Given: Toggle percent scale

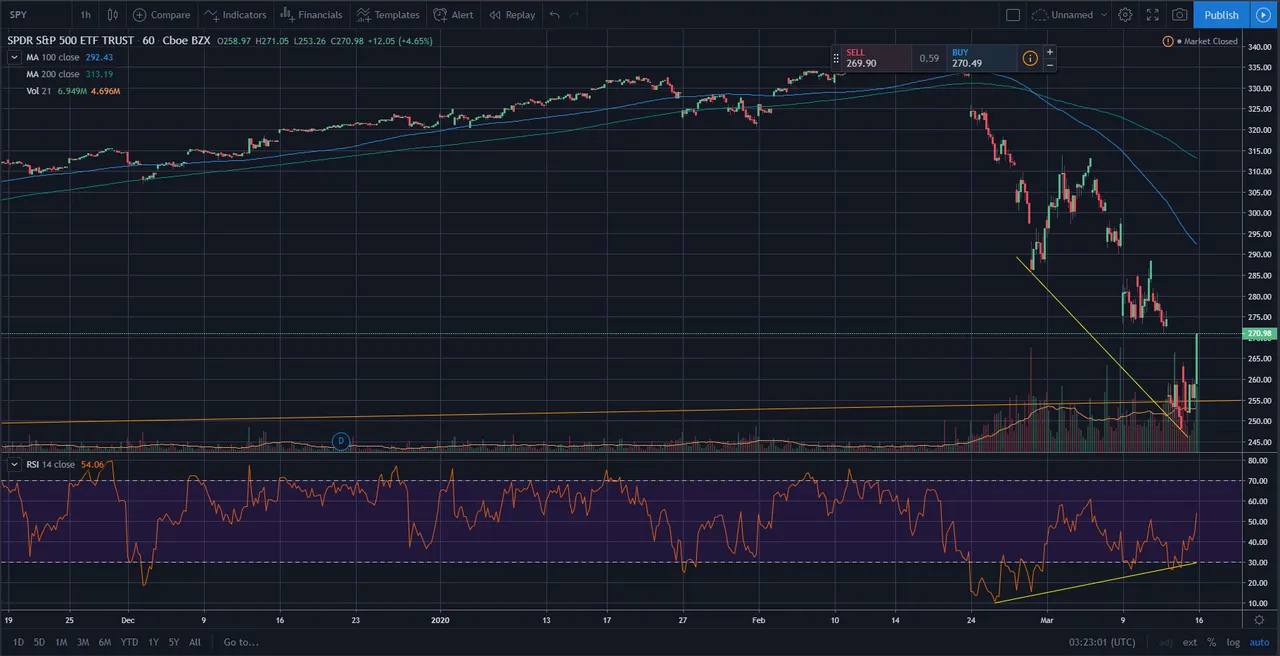Looking at the screenshot, I should coord(1212,642).
